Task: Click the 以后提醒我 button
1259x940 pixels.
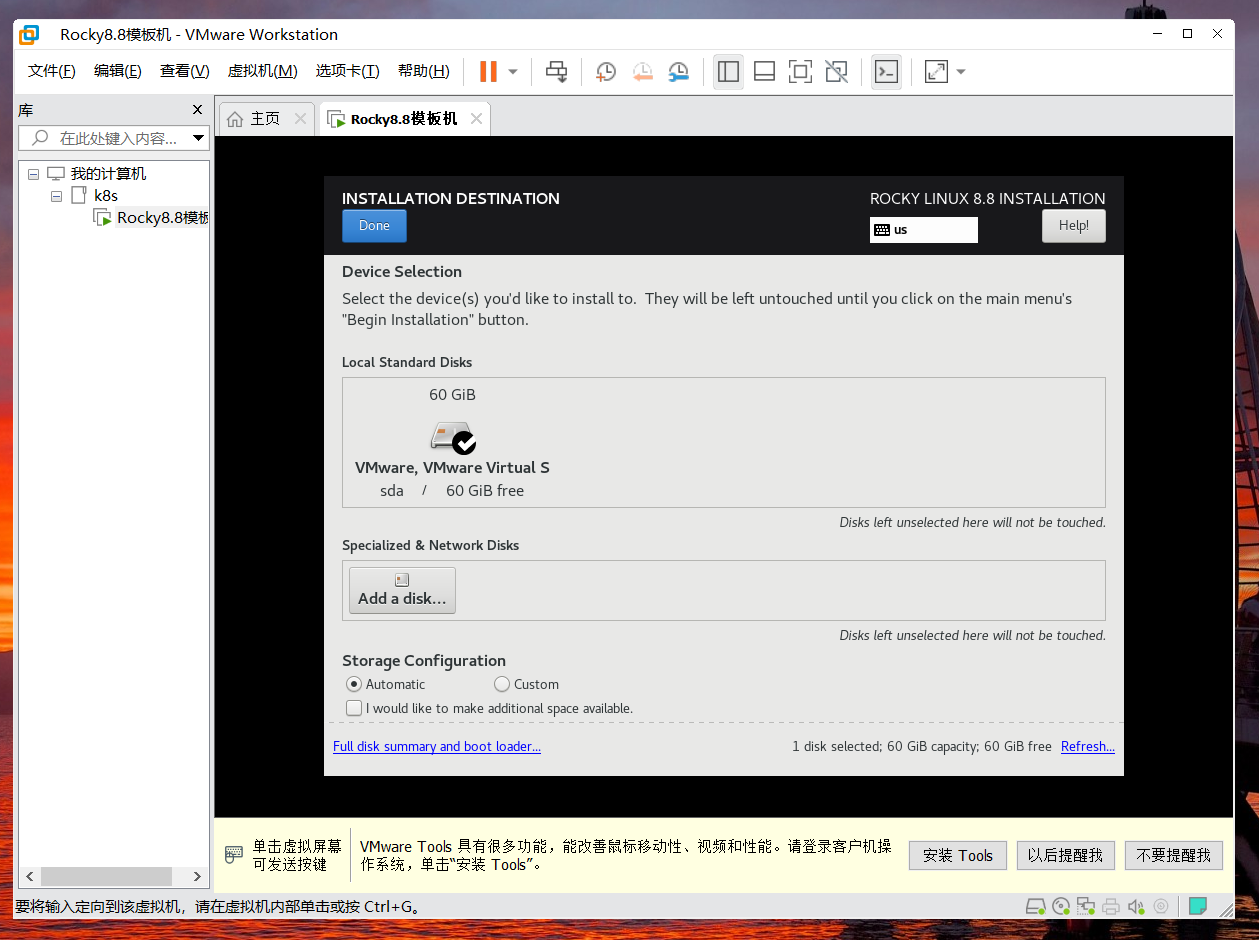Action: (x=1065, y=855)
